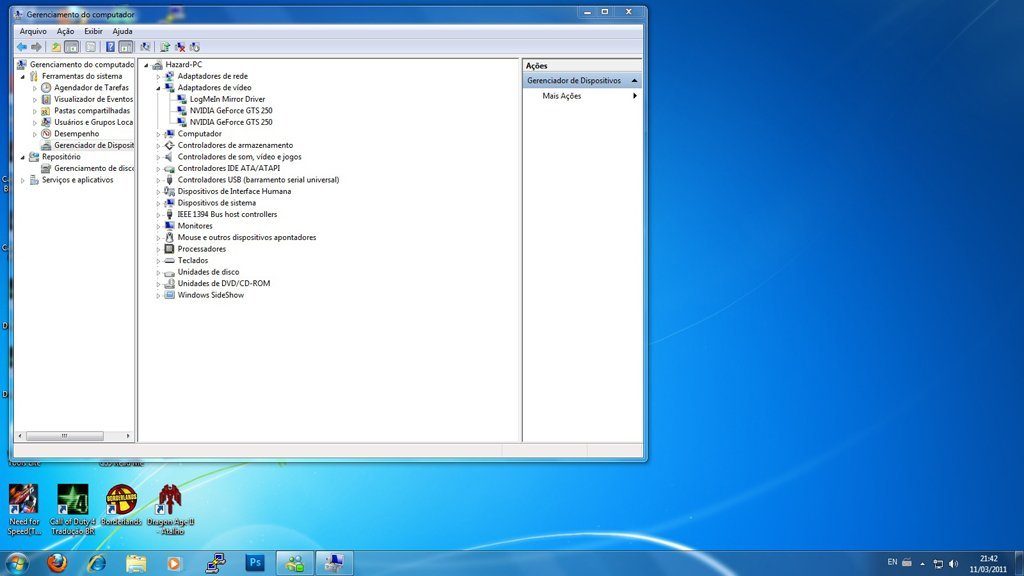Screen dimensions: 1024x576
Task: Select first NVIDIA GeForce GTS 250 entry
Action: tap(231, 111)
